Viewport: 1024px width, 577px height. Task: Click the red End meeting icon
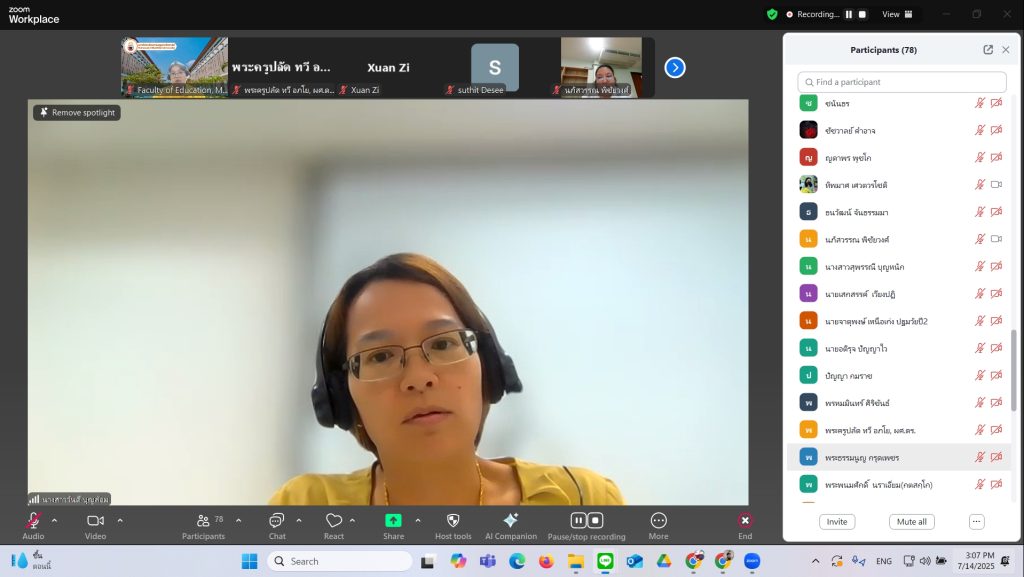[x=745, y=520]
